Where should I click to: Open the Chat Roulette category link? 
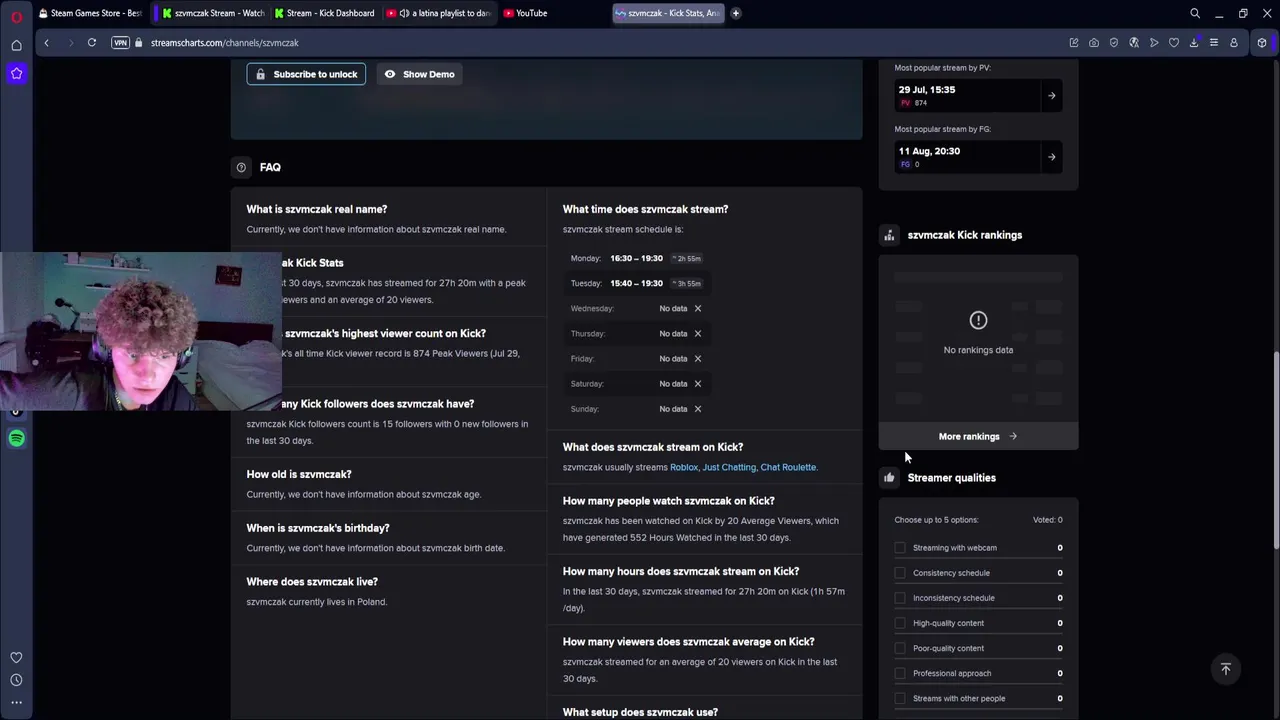[788, 467]
